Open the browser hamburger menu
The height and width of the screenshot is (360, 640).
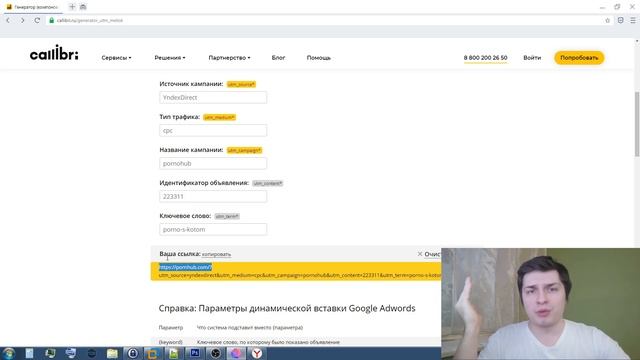click(x=633, y=20)
